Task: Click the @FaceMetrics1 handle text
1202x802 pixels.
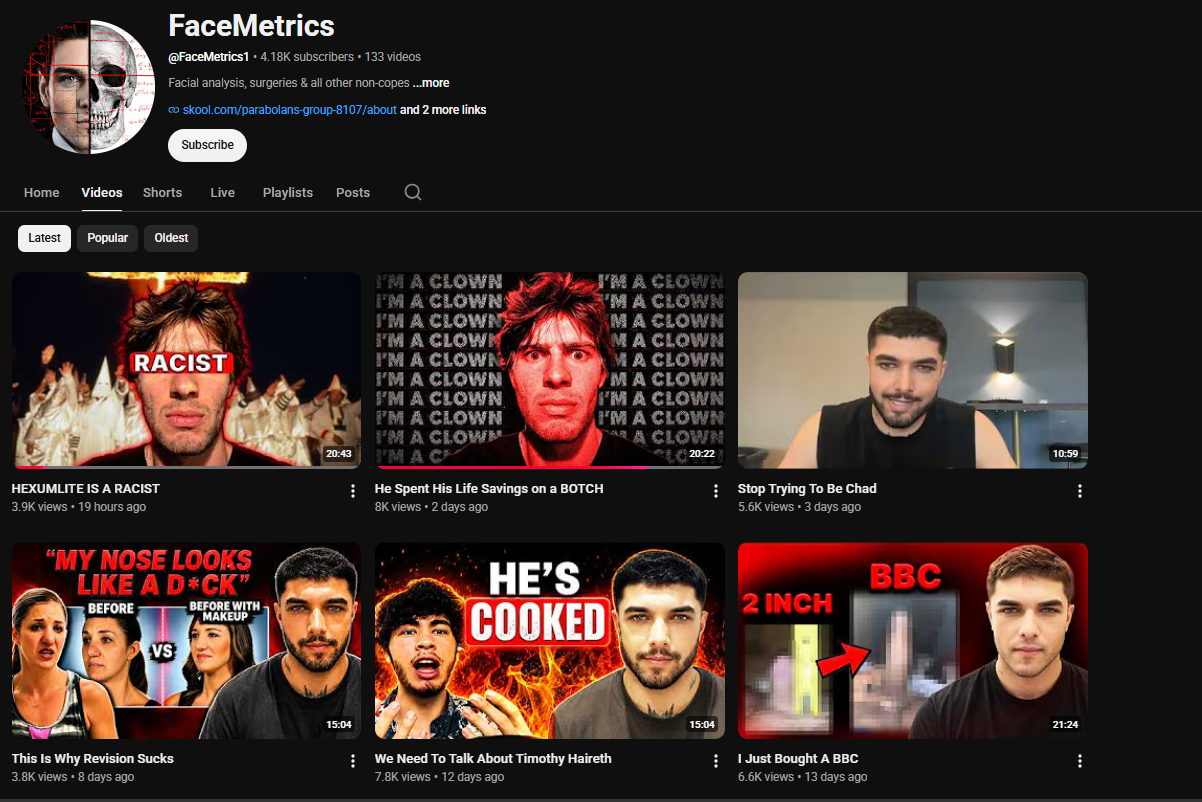Action: tap(209, 57)
